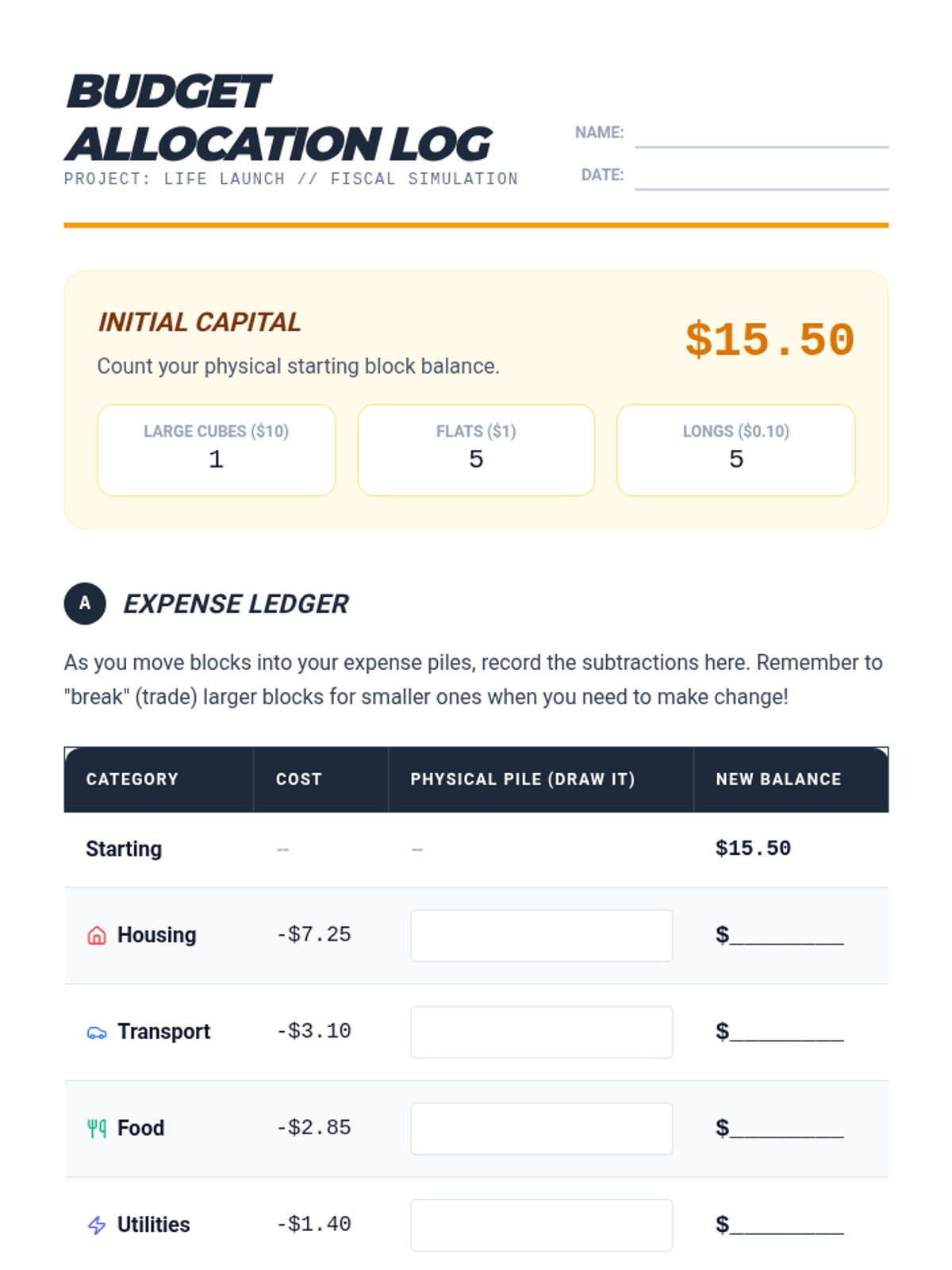
Task: Click the Name input line
Action: 761,135
